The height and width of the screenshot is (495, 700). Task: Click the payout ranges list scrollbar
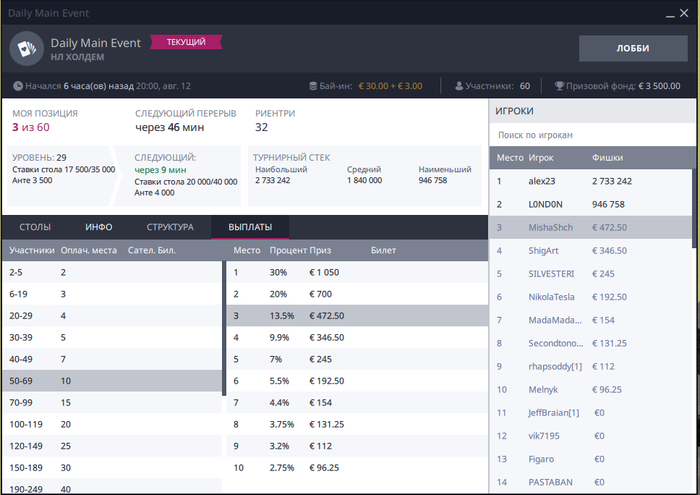pyautogui.click(x=224, y=328)
